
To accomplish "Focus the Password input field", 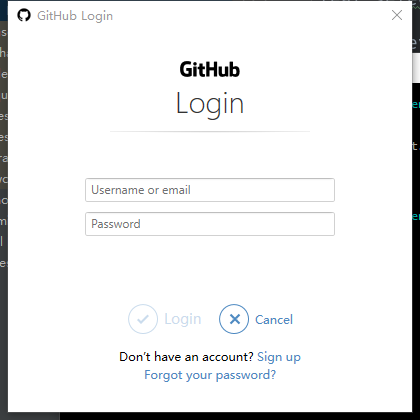I will [x=210, y=224].
